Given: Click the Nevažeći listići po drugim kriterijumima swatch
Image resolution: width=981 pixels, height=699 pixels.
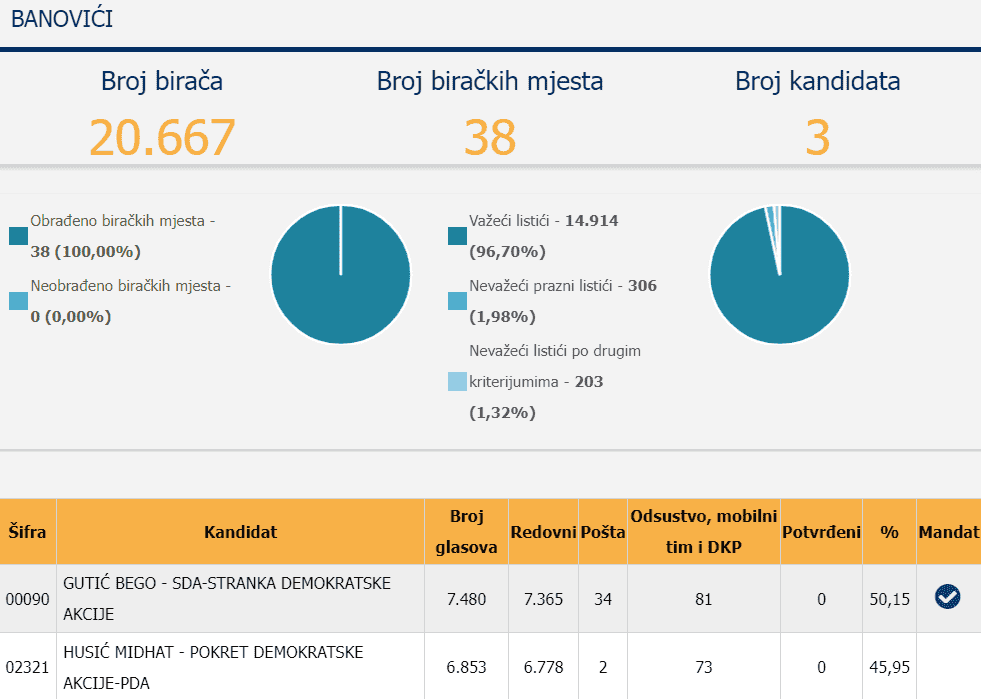Looking at the screenshot, I should point(457,382).
